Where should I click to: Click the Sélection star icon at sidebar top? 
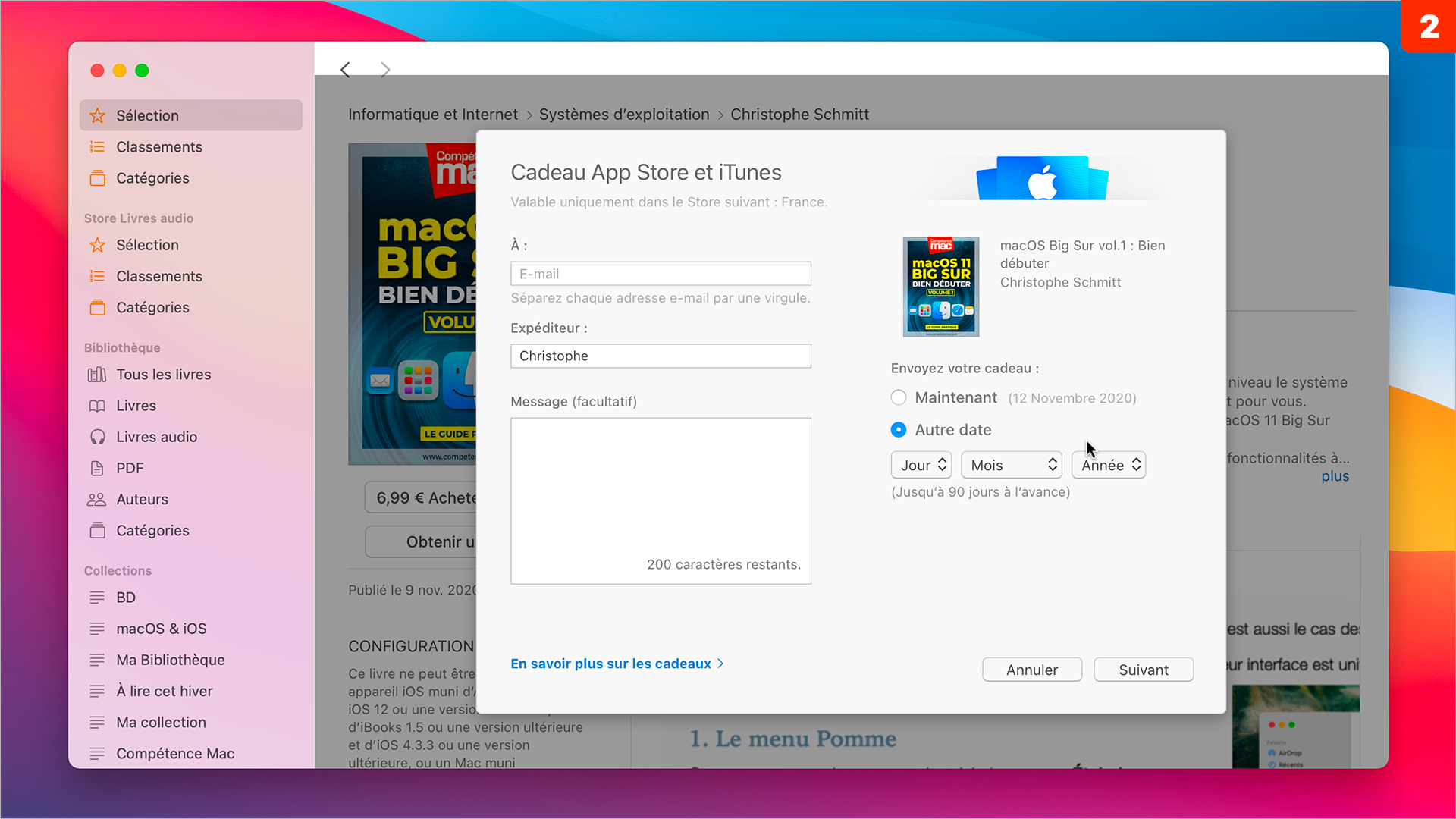[97, 115]
